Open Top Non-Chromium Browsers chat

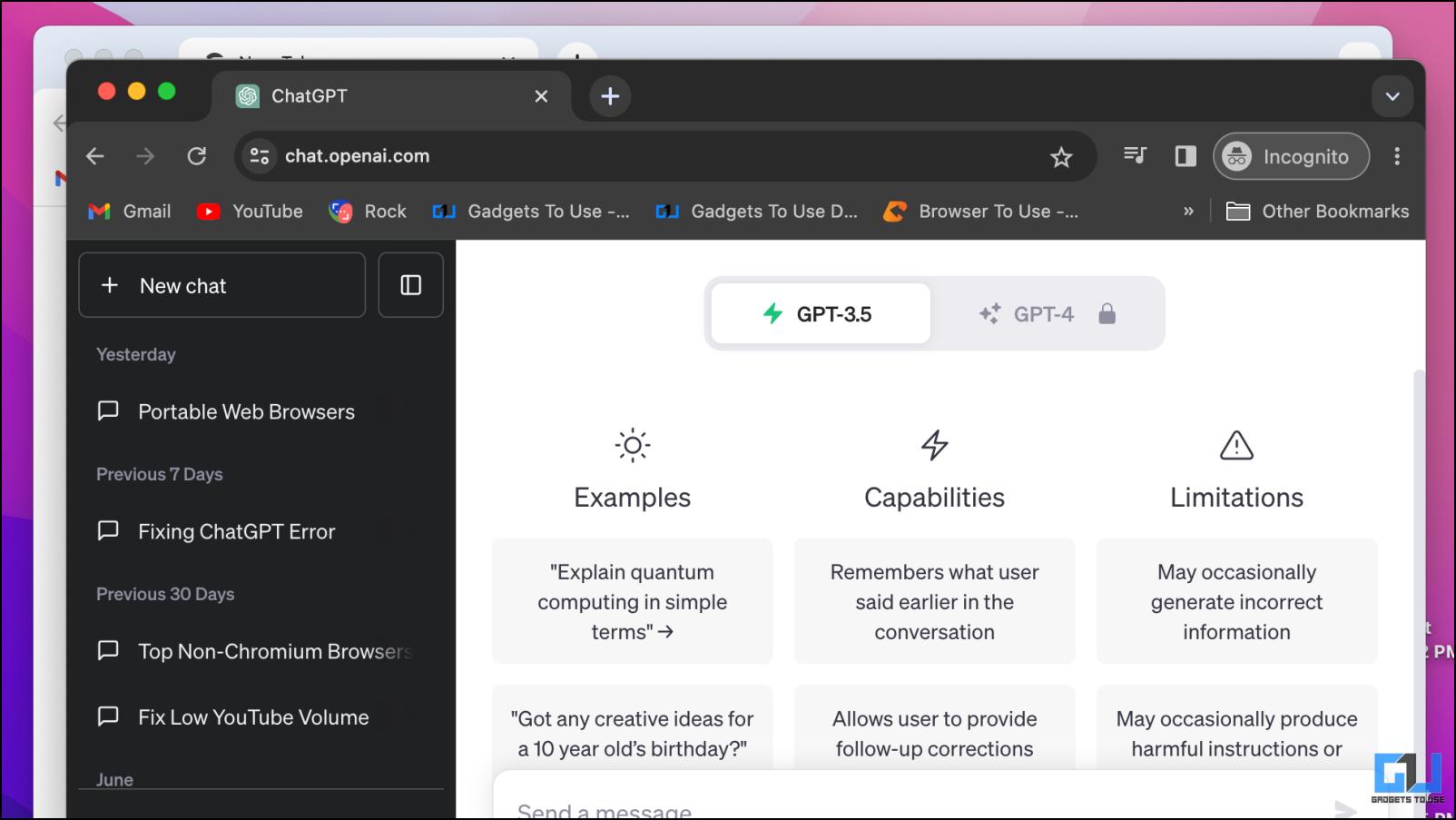click(x=254, y=651)
